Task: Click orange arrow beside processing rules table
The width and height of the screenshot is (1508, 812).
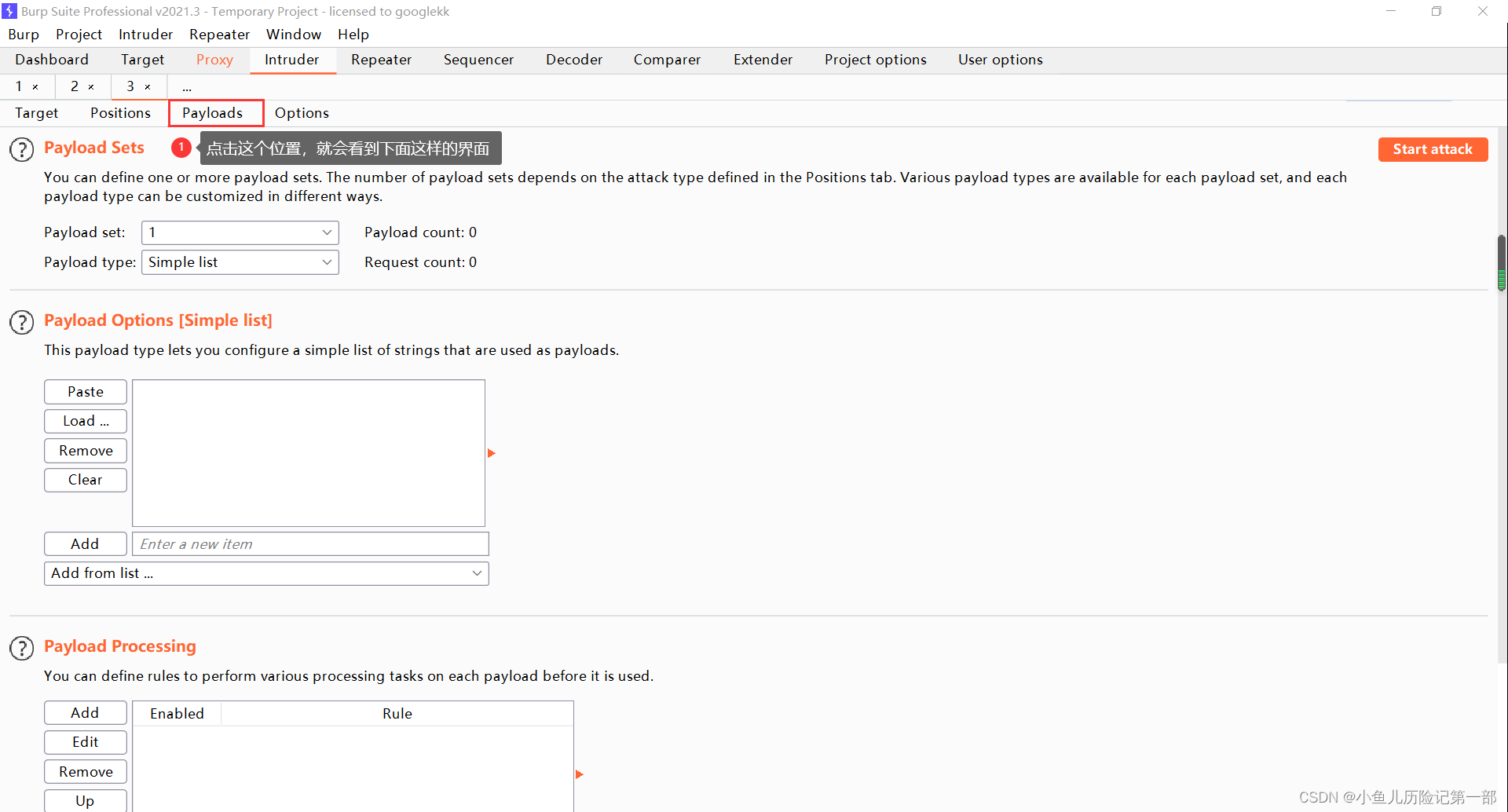Action: [x=580, y=774]
